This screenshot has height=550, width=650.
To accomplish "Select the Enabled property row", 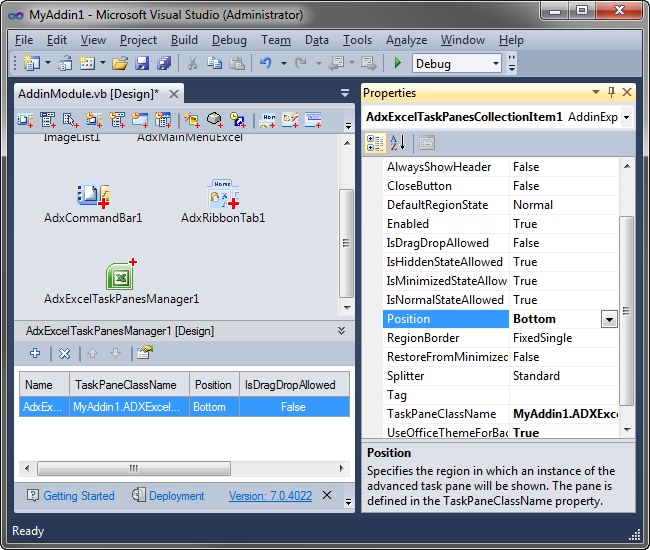I will click(x=500, y=224).
